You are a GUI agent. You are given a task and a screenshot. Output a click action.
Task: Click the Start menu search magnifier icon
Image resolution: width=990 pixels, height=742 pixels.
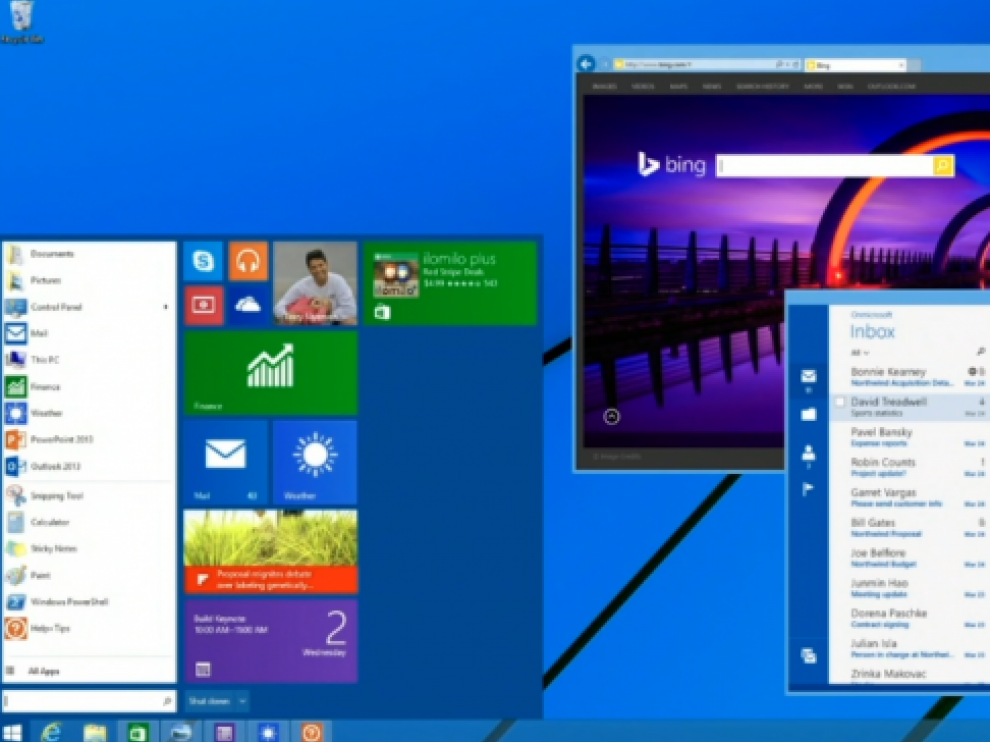[x=167, y=701]
